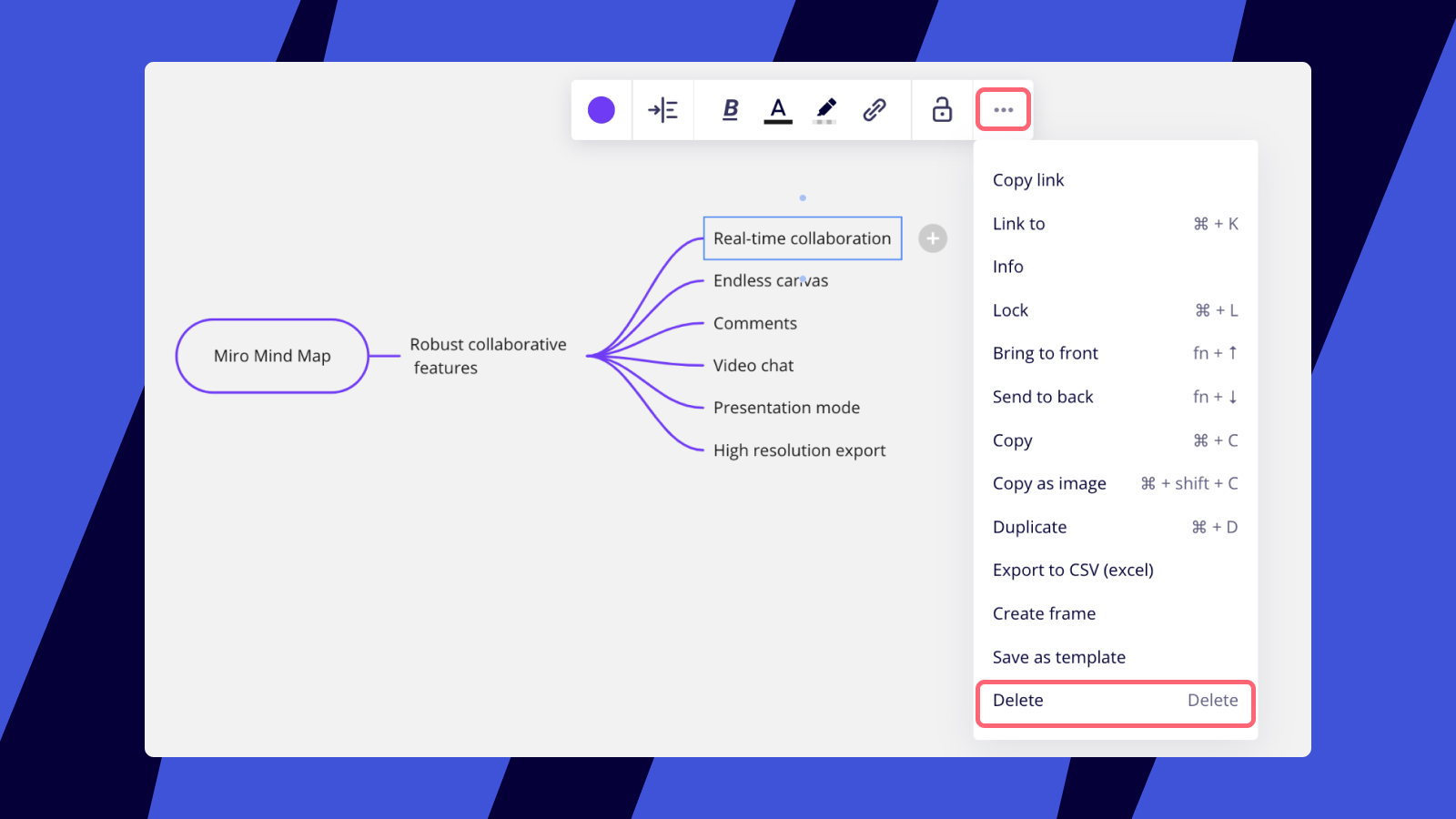Select Send to back option
Viewport: 1456px width, 819px height.
click(x=1043, y=397)
